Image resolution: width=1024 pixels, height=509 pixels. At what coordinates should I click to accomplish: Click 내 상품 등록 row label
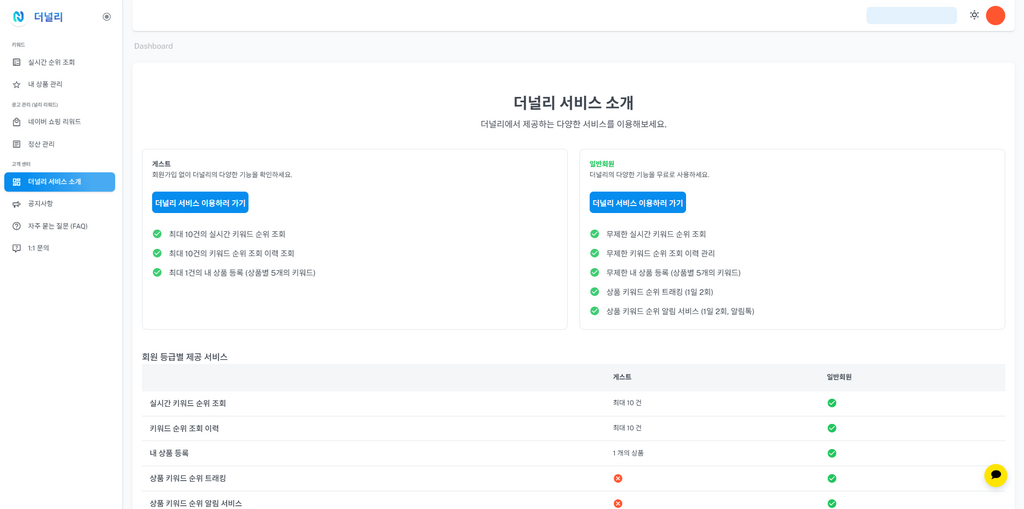(169, 453)
